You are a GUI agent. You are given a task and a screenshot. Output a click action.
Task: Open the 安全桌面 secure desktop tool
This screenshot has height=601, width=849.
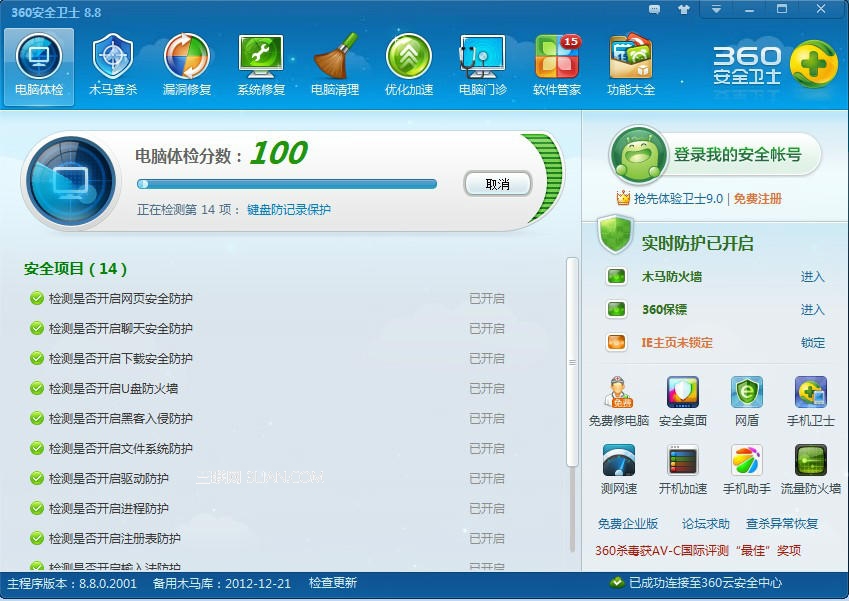pos(681,398)
